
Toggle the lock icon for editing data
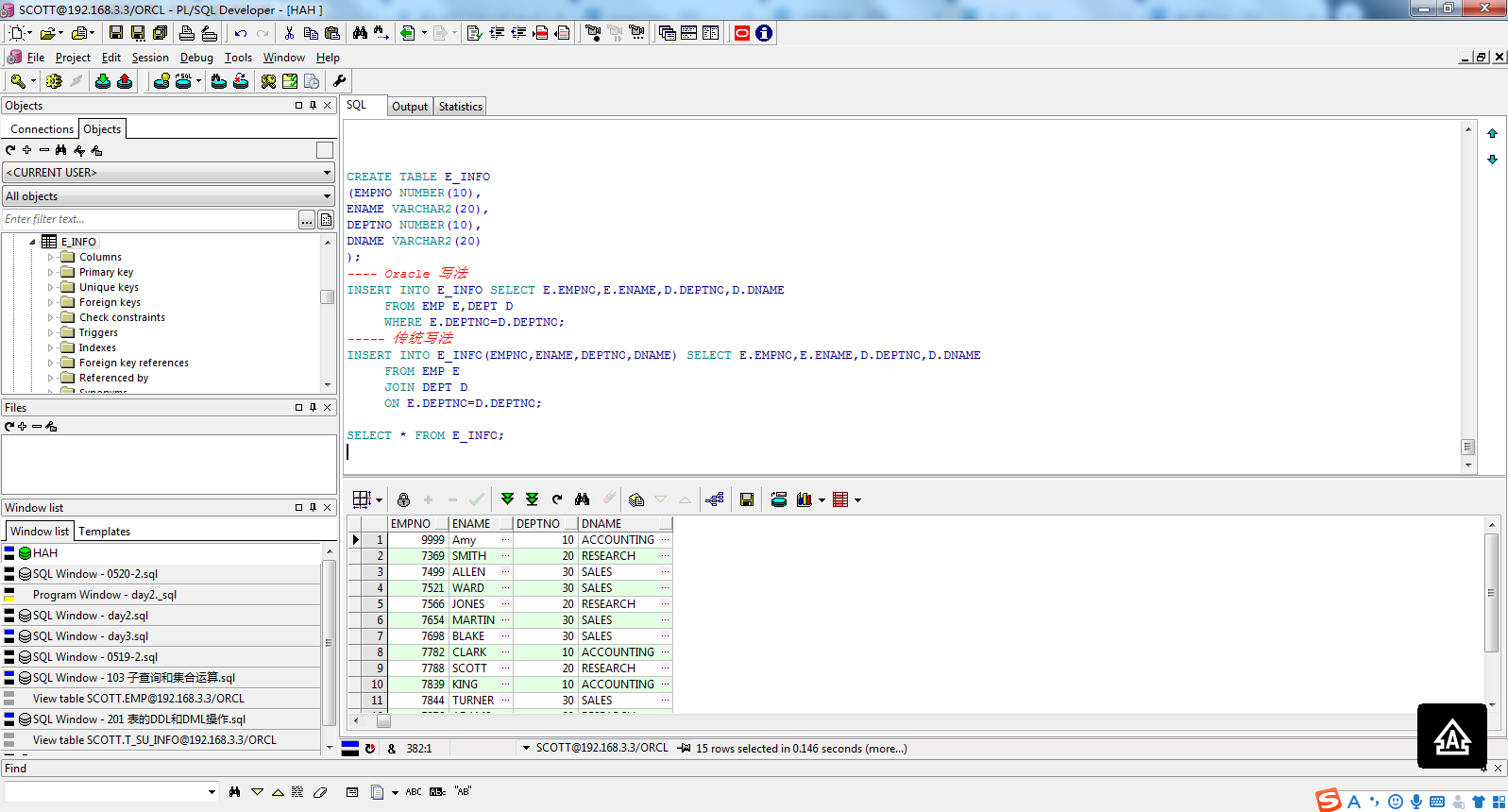403,499
